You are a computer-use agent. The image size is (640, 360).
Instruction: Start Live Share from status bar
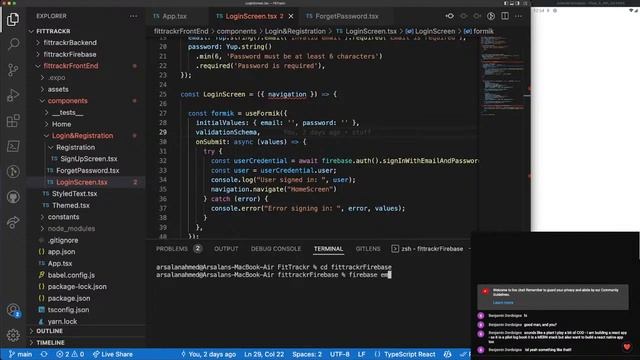point(112,354)
